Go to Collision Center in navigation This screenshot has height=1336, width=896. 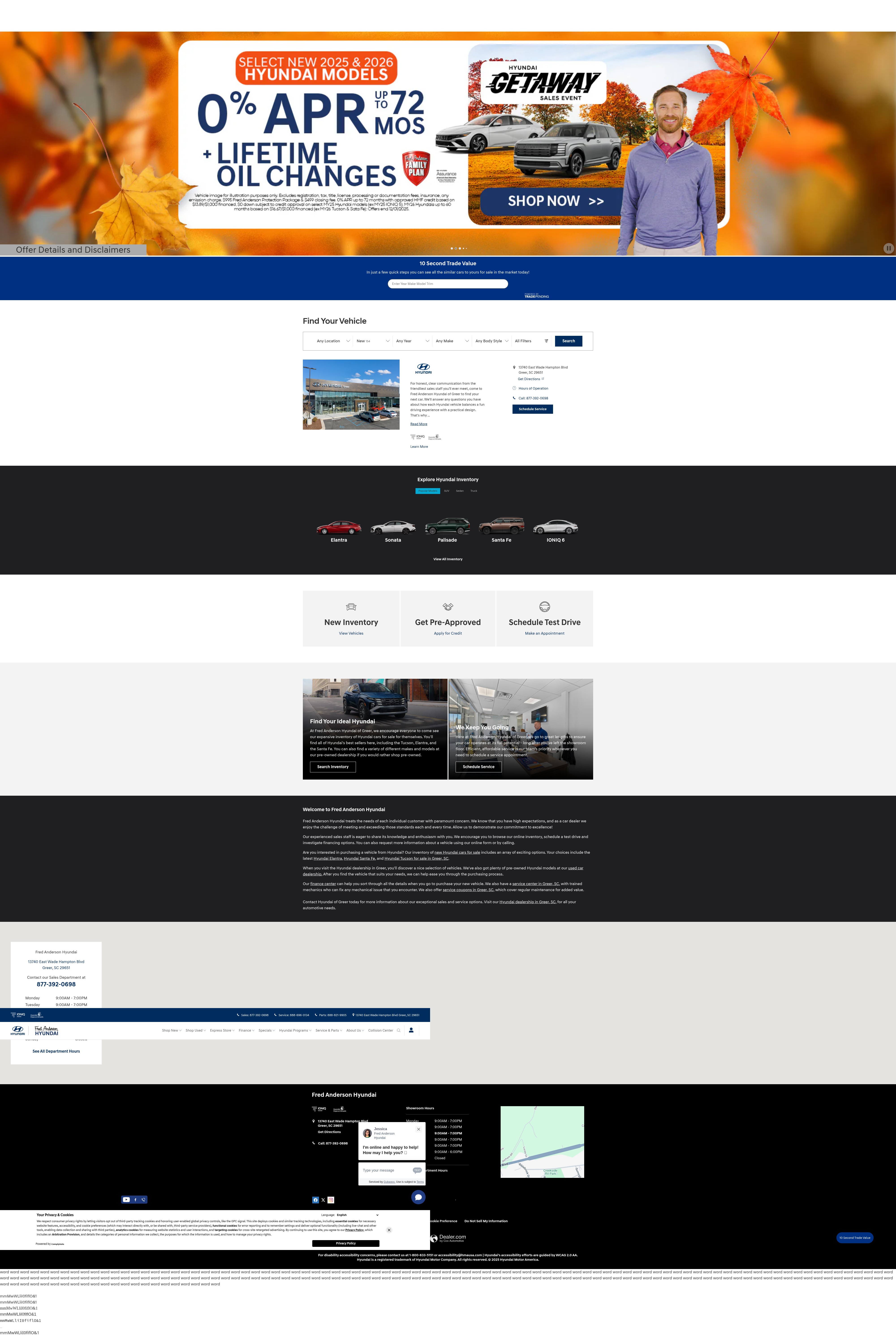pos(381,1030)
